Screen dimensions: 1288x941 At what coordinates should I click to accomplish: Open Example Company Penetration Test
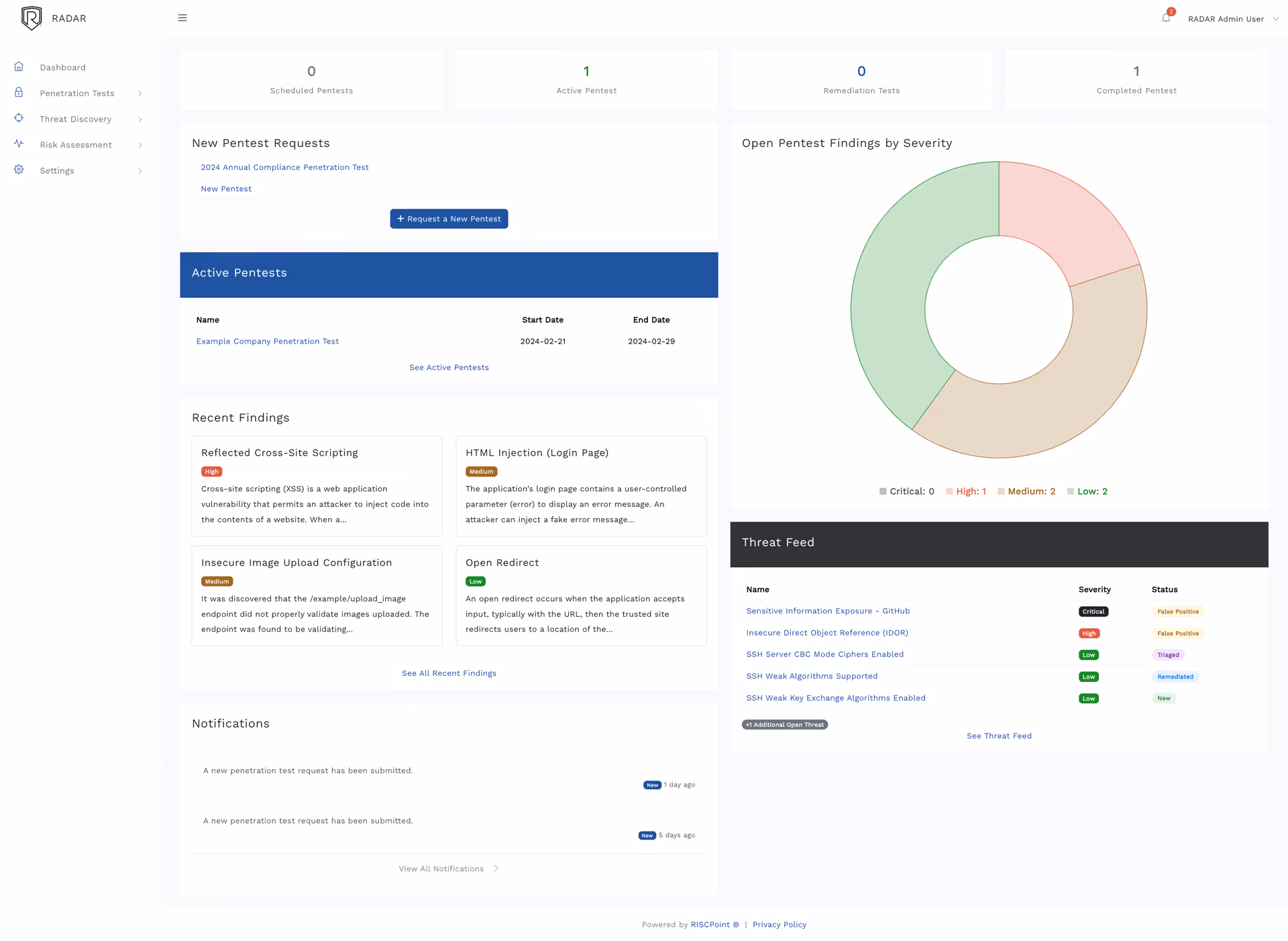click(x=267, y=341)
